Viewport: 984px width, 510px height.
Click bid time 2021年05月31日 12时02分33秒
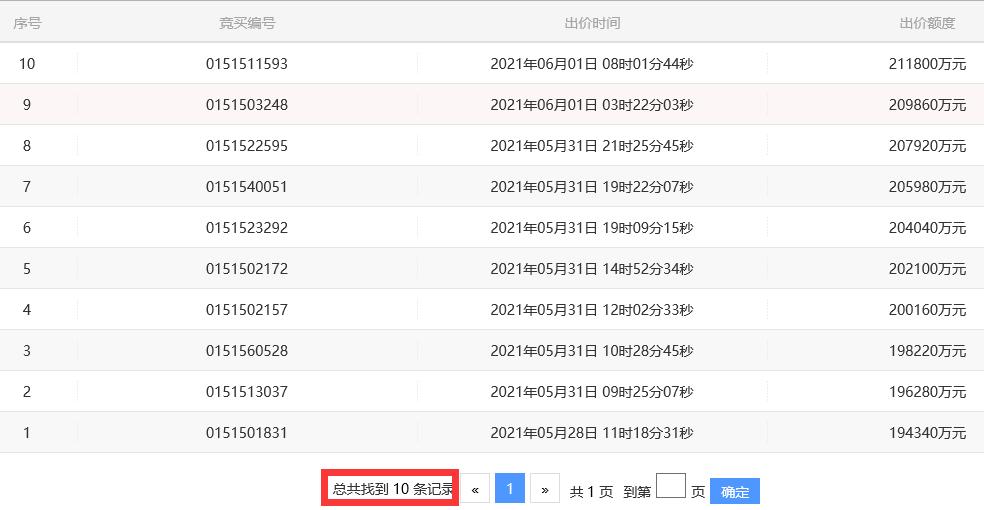(x=592, y=309)
